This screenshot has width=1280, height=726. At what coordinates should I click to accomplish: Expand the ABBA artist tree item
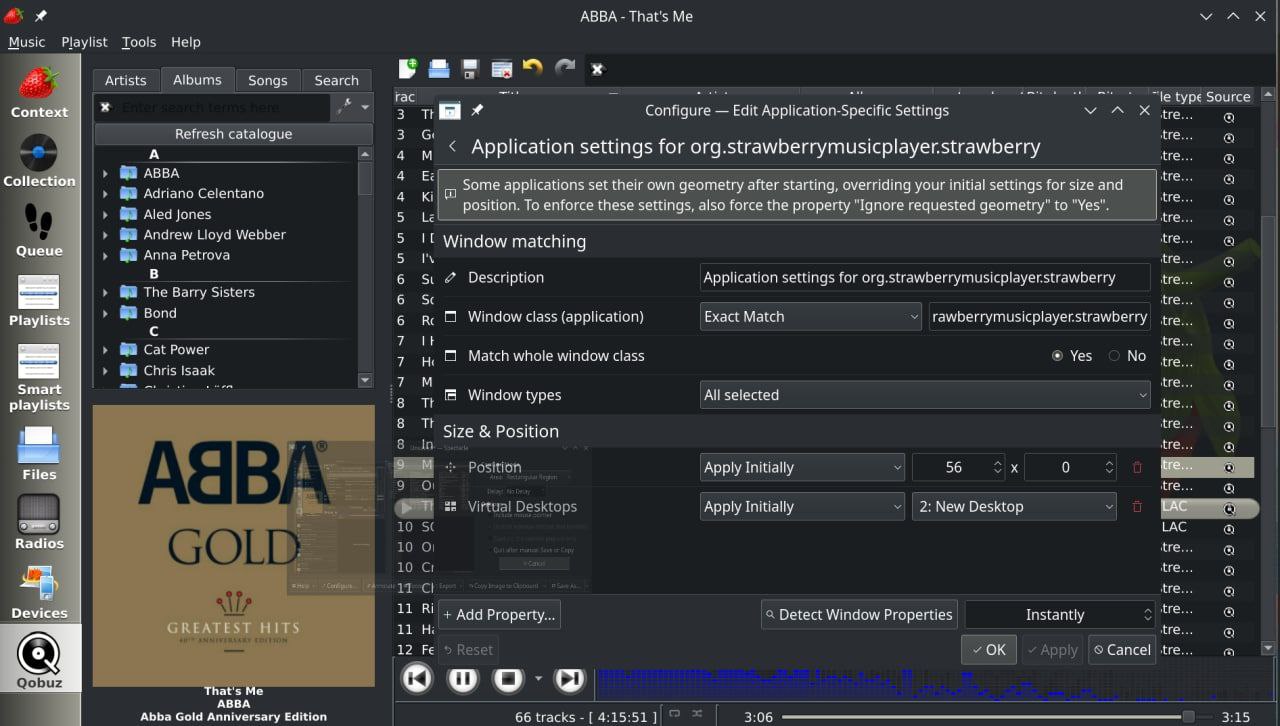coord(105,173)
